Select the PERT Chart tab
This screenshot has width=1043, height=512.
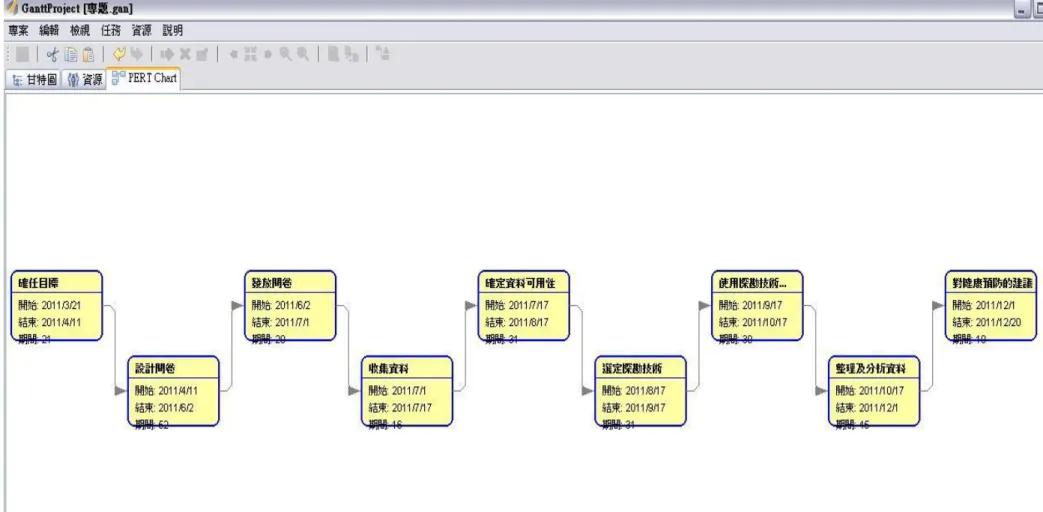point(144,79)
